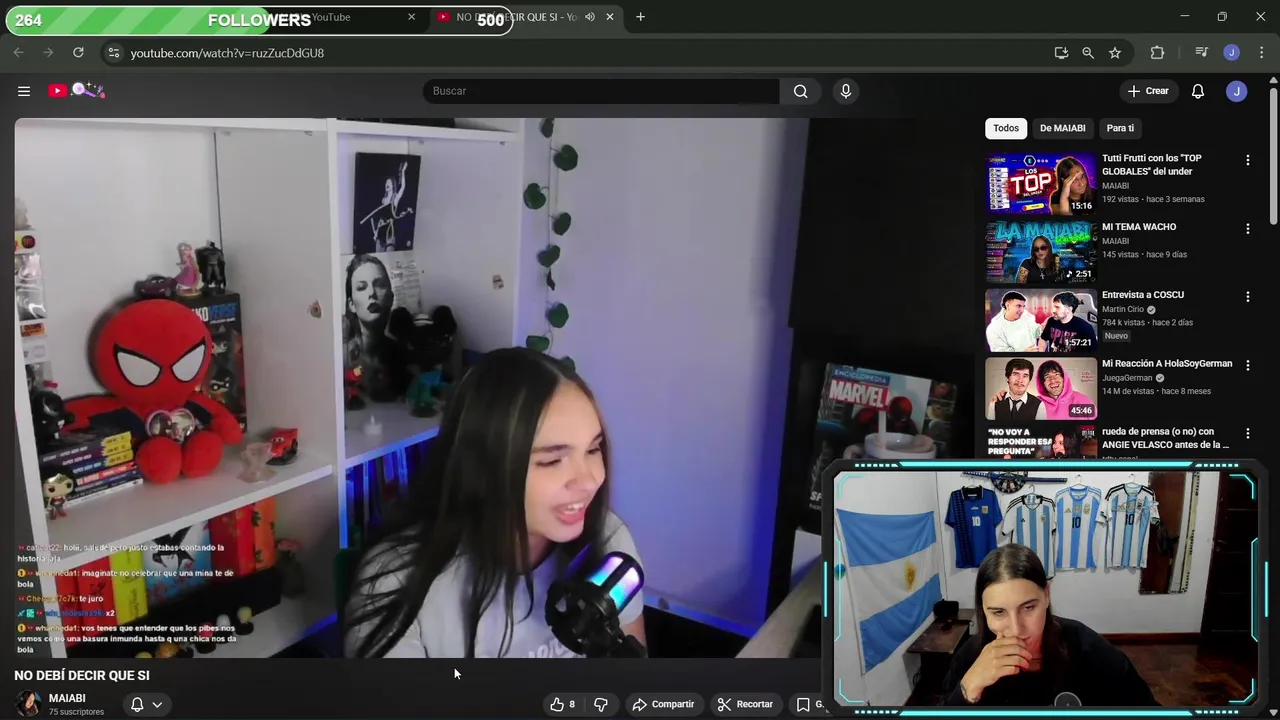Click the YouTube URL in address bar
1280x720 pixels.
(x=227, y=53)
